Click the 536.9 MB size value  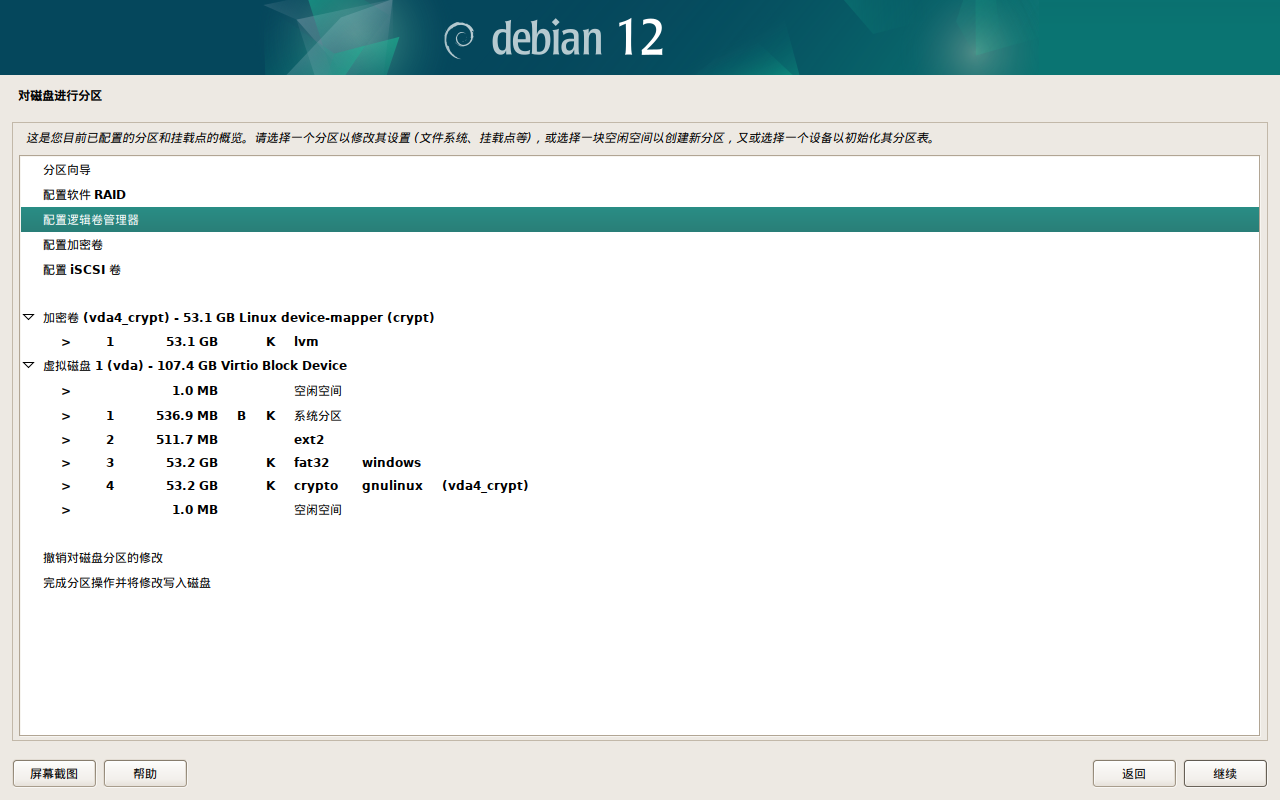187,415
